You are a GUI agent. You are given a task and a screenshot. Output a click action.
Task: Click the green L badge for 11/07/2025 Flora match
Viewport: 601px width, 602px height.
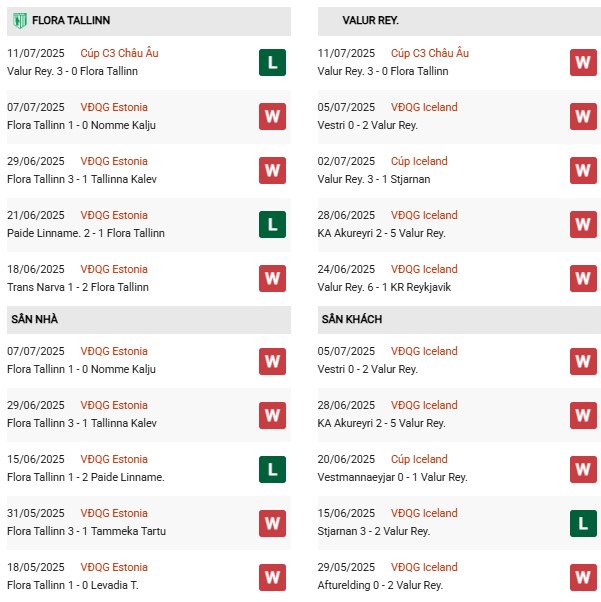point(272,62)
